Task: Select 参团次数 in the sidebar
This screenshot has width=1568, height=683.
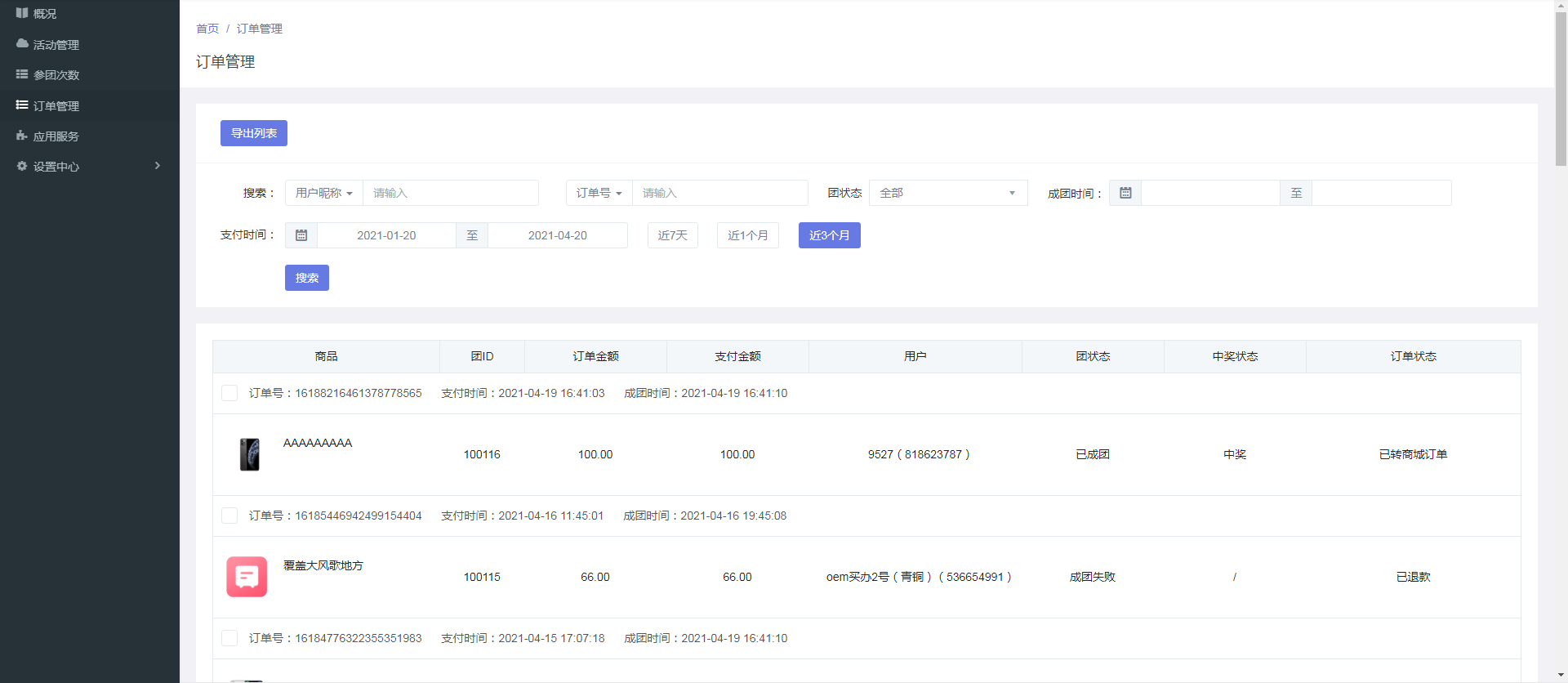Action: coord(90,74)
